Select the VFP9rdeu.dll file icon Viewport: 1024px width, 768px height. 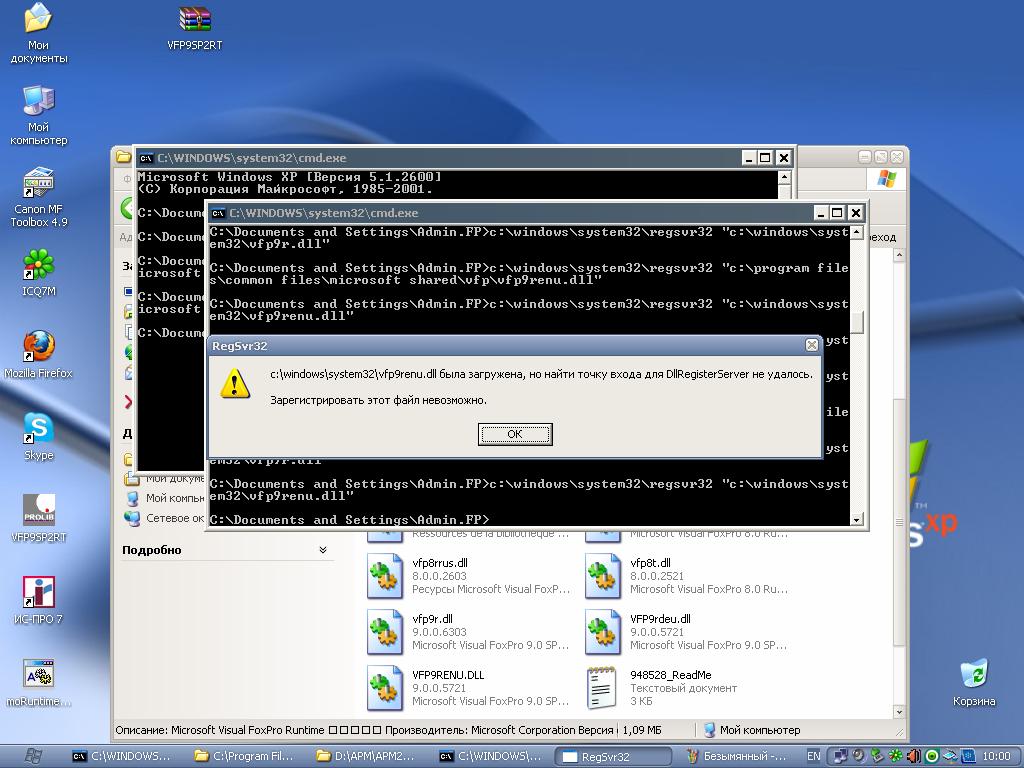[x=603, y=632]
